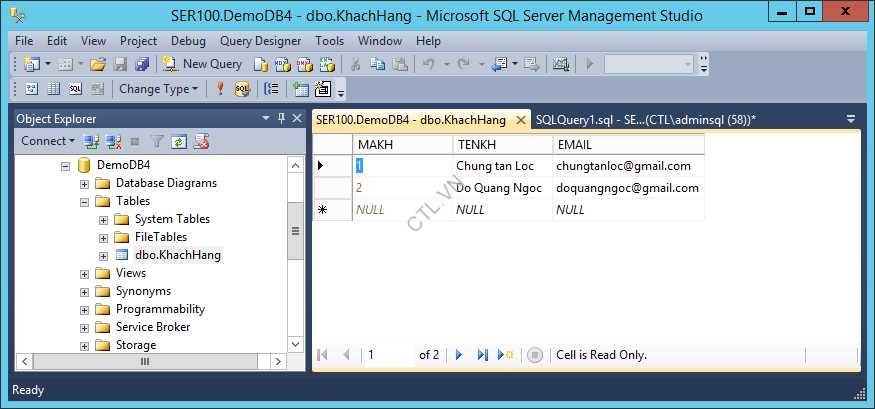Toggle auto-hide pin on Object Explorer
The height and width of the screenshot is (409, 875).
tap(281, 118)
